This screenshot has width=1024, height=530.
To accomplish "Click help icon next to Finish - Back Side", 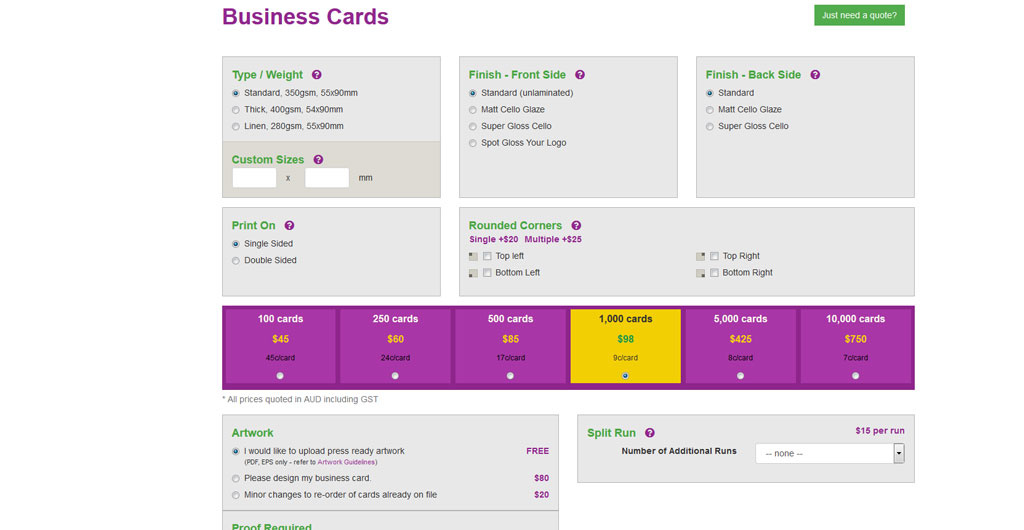I will tap(815, 75).
